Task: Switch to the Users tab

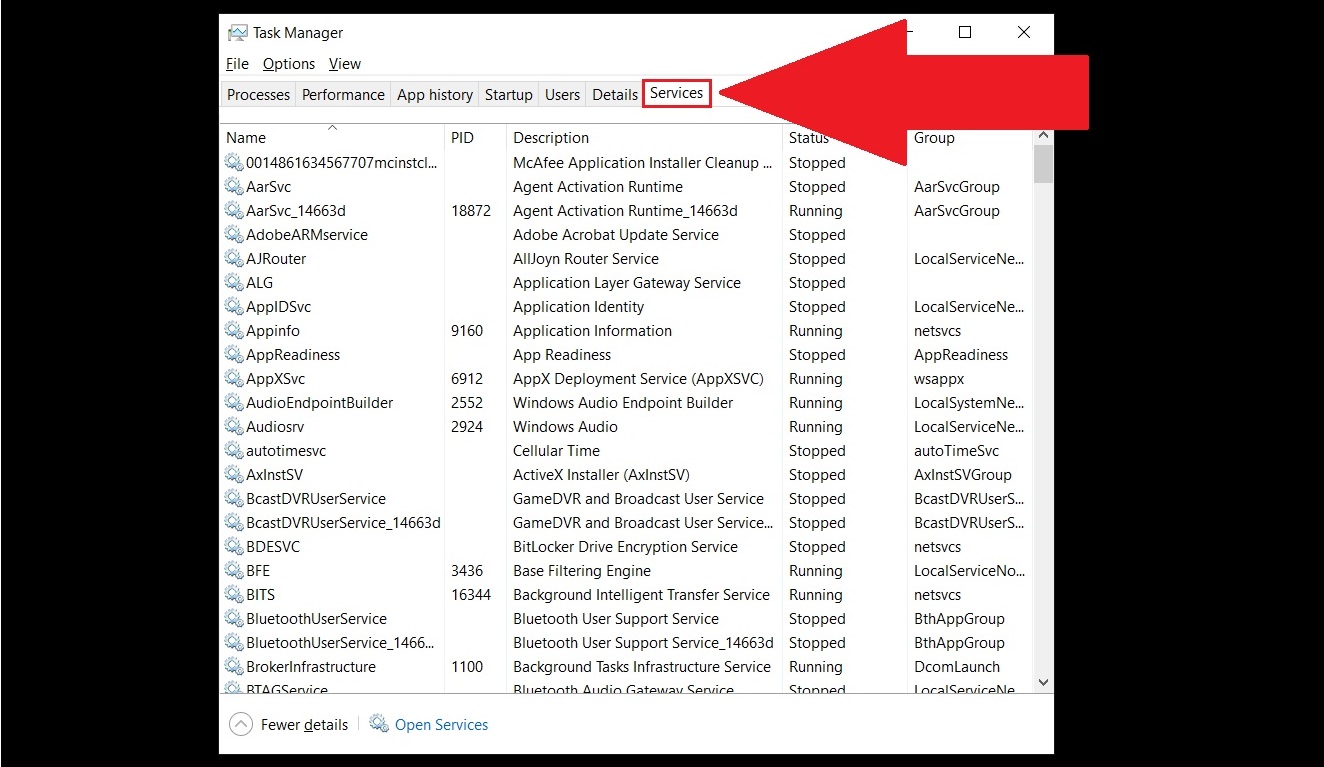Action: [x=562, y=94]
